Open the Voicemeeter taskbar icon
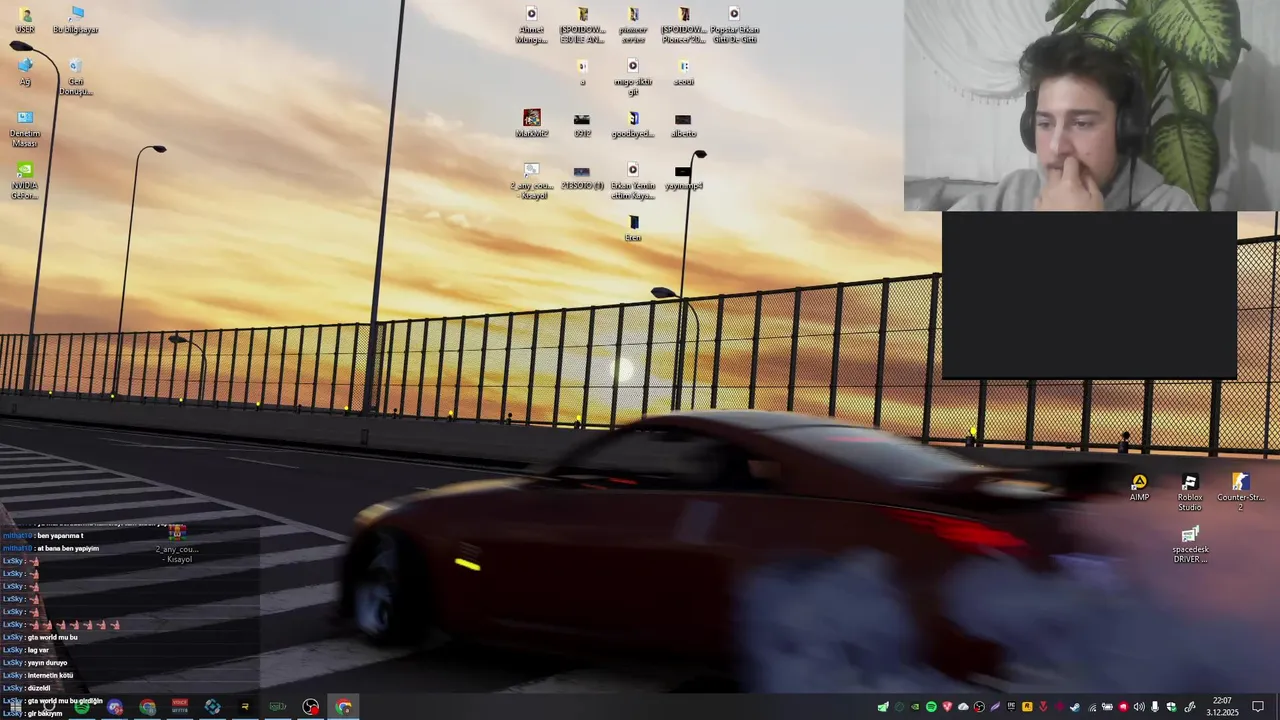The width and height of the screenshot is (1280, 720). (x=180, y=707)
